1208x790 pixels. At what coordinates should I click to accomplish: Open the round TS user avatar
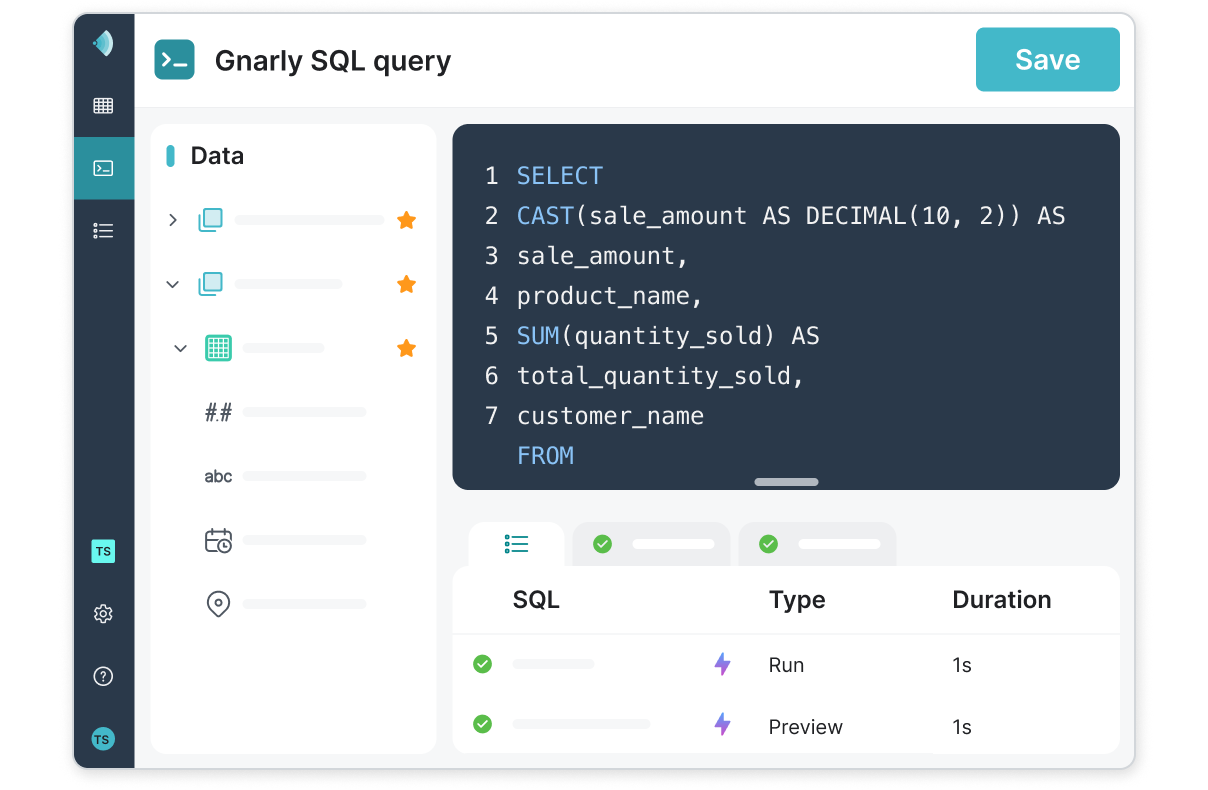pos(103,739)
